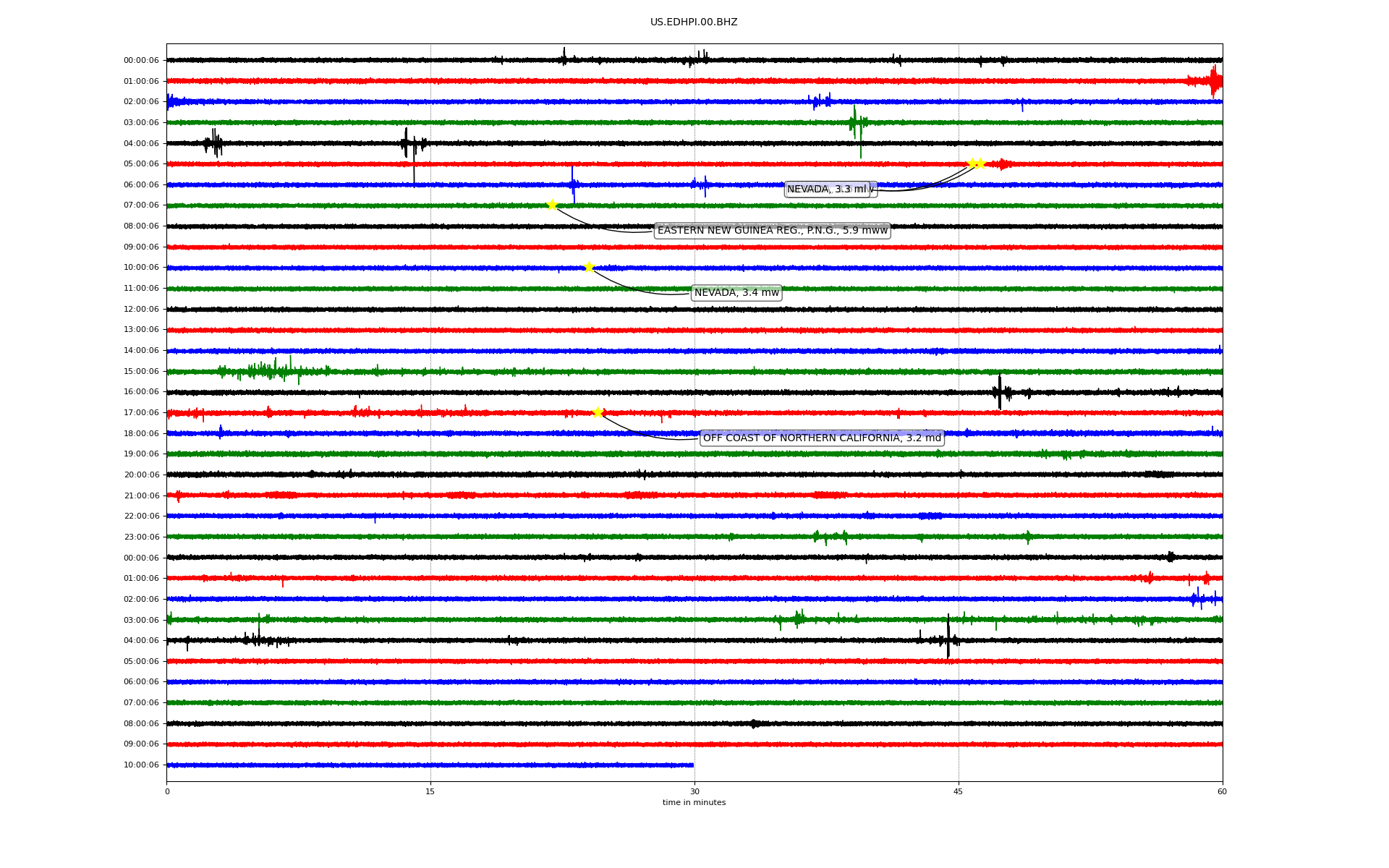Click the 45 tick on the time axis
The height and width of the screenshot is (868, 1389).
coord(959,791)
